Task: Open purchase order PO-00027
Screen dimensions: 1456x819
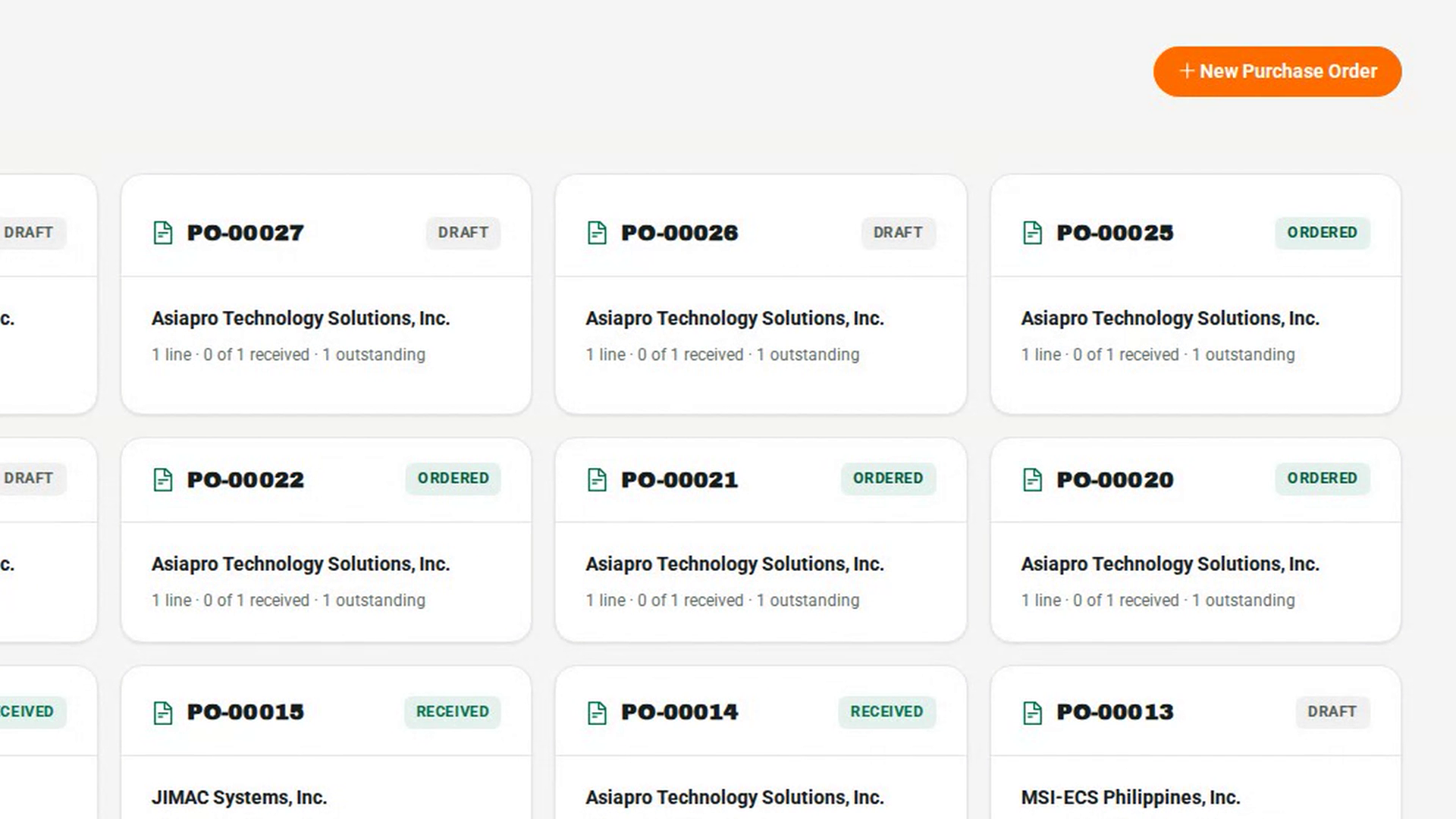Action: [246, 233]
